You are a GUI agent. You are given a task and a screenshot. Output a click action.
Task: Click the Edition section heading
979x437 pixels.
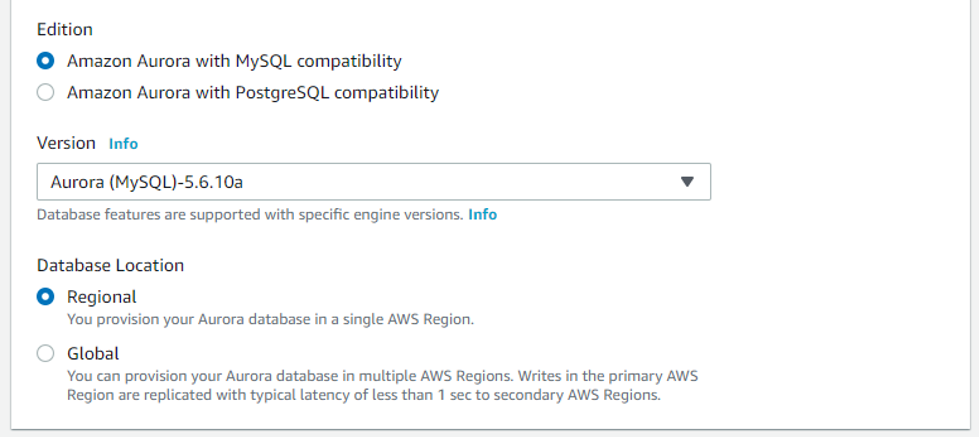point(65,29)
